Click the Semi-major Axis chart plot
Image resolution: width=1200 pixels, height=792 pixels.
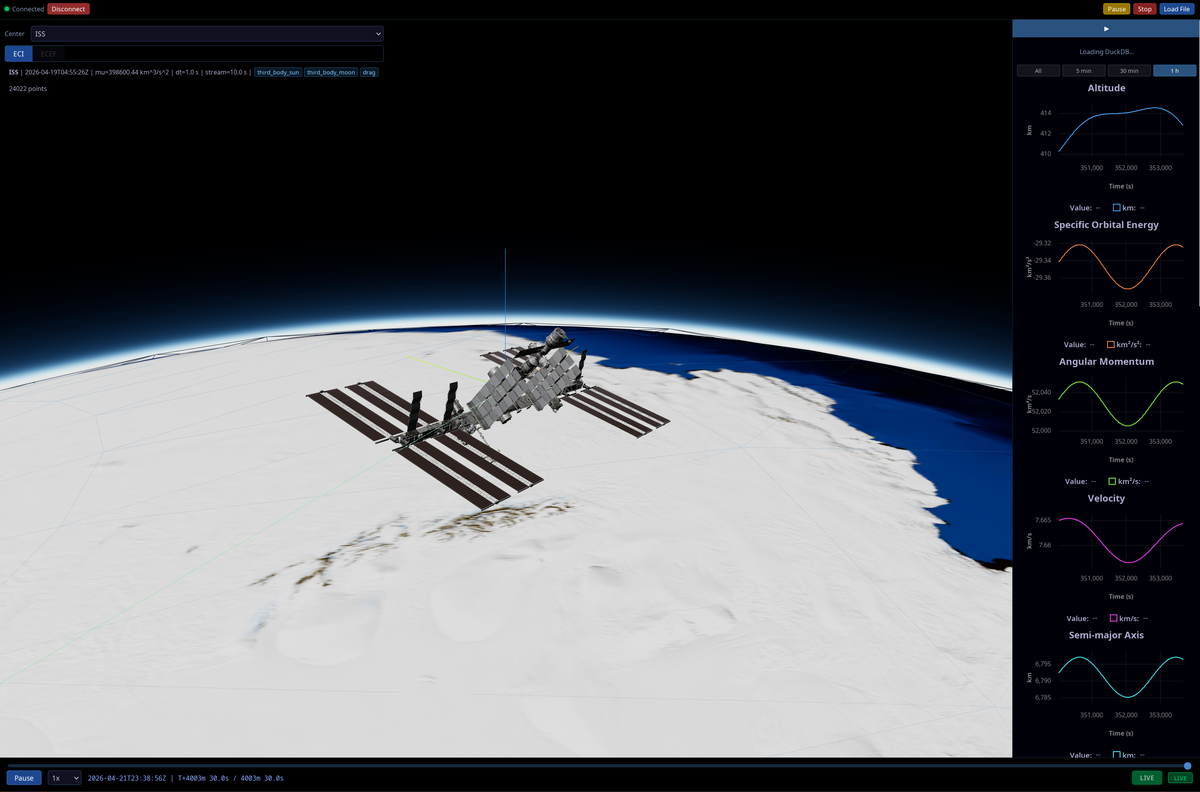(1121, 678)
